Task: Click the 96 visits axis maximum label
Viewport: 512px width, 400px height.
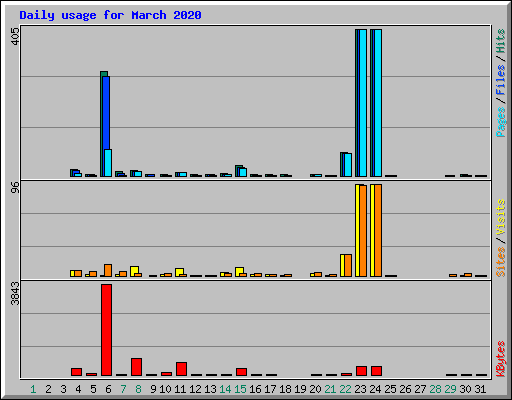Action: [x=15, y=187]
